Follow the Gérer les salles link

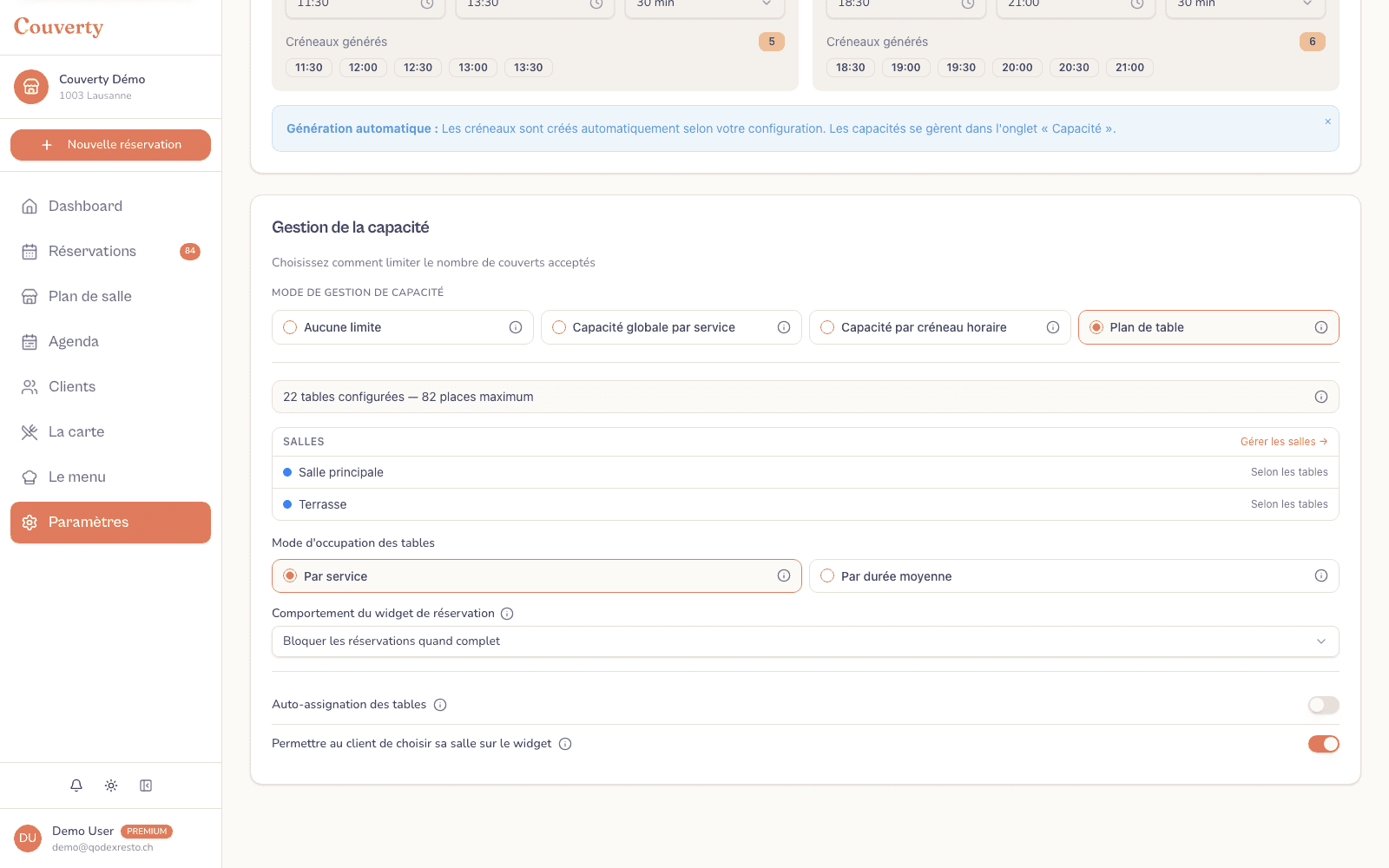point(1284,442)
